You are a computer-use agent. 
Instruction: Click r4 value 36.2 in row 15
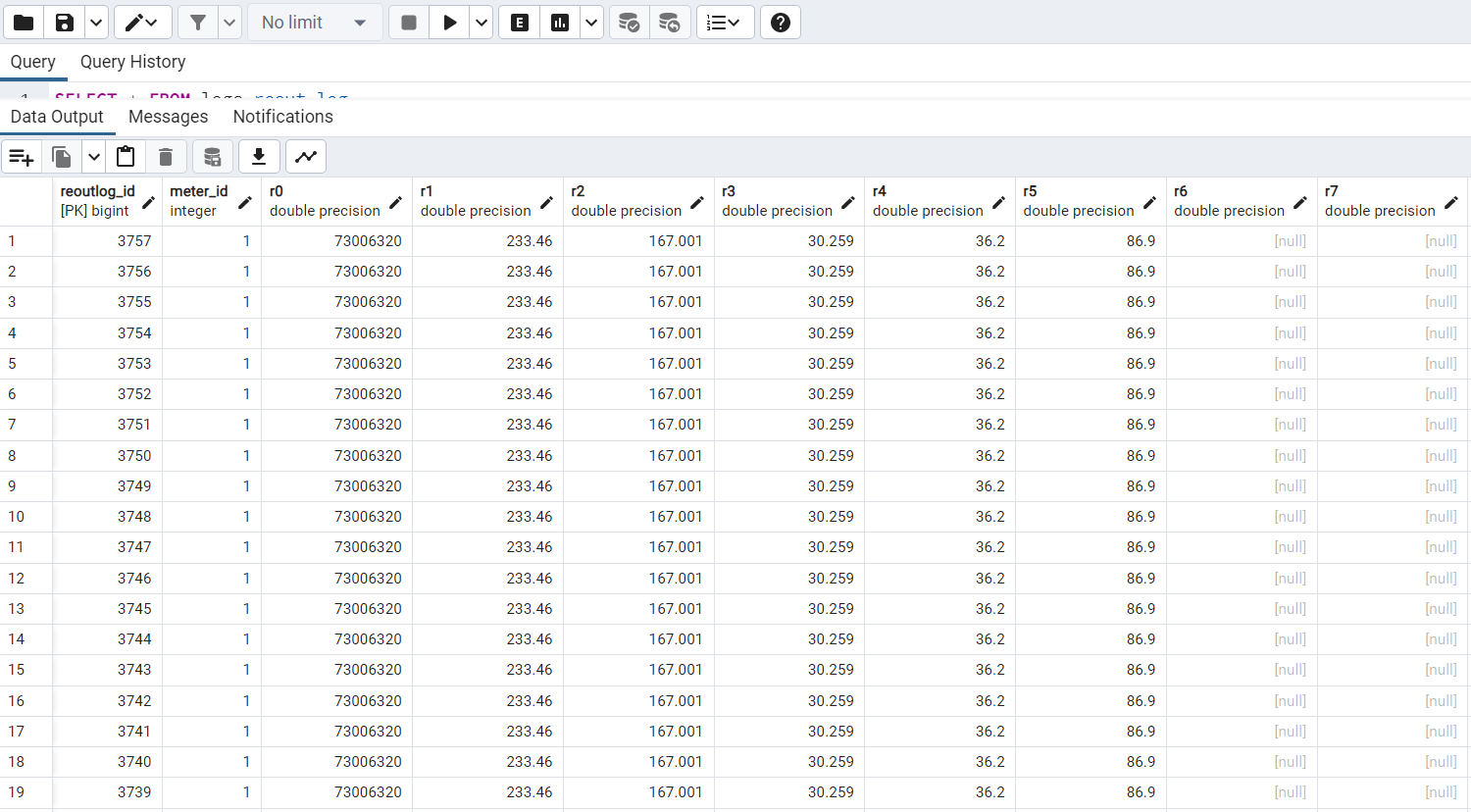(x=939, y=670)
